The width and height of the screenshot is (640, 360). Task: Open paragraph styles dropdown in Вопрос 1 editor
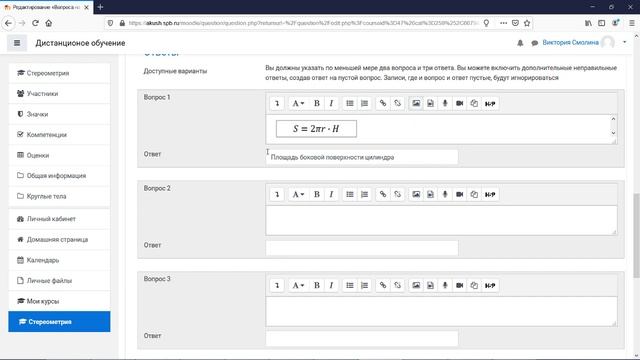click(x=298, y=104)
